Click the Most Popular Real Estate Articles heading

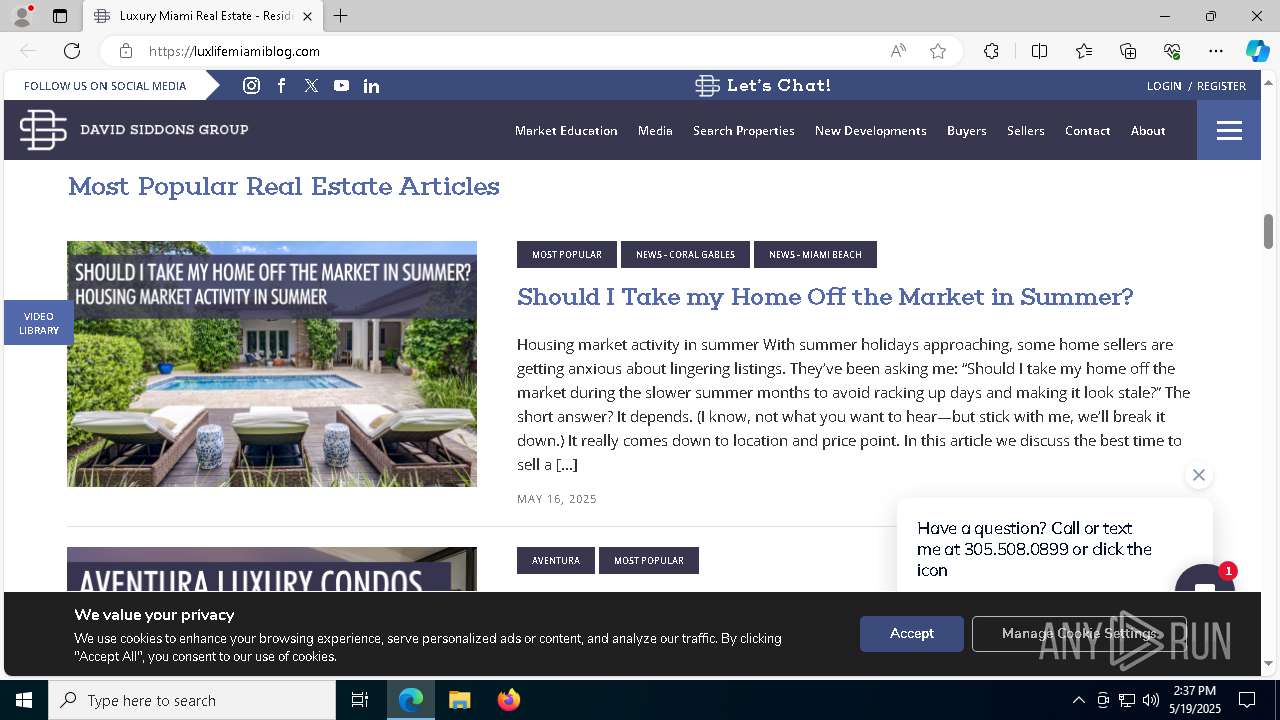pos(284,186)
